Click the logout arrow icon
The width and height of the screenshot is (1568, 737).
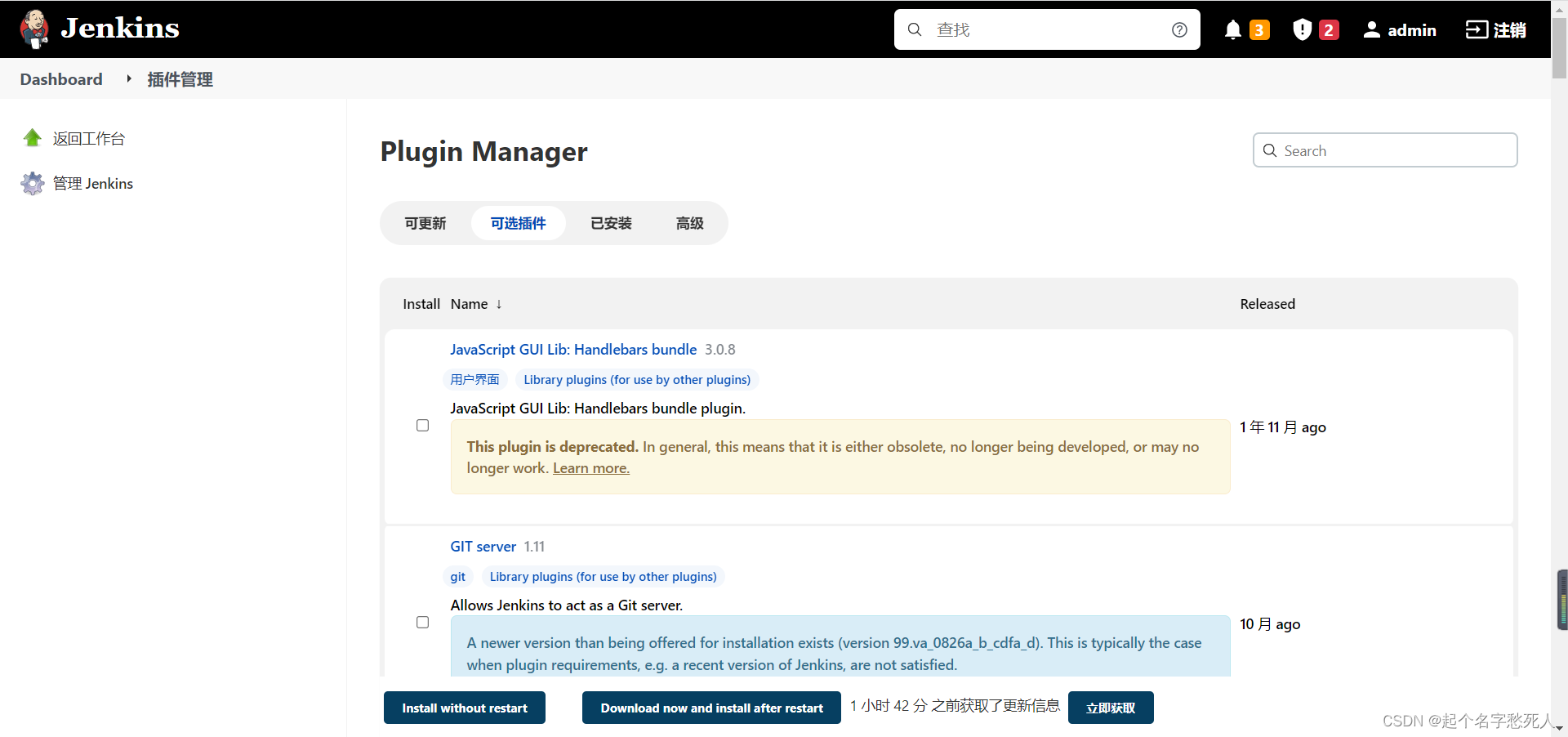click(1477, 29)
